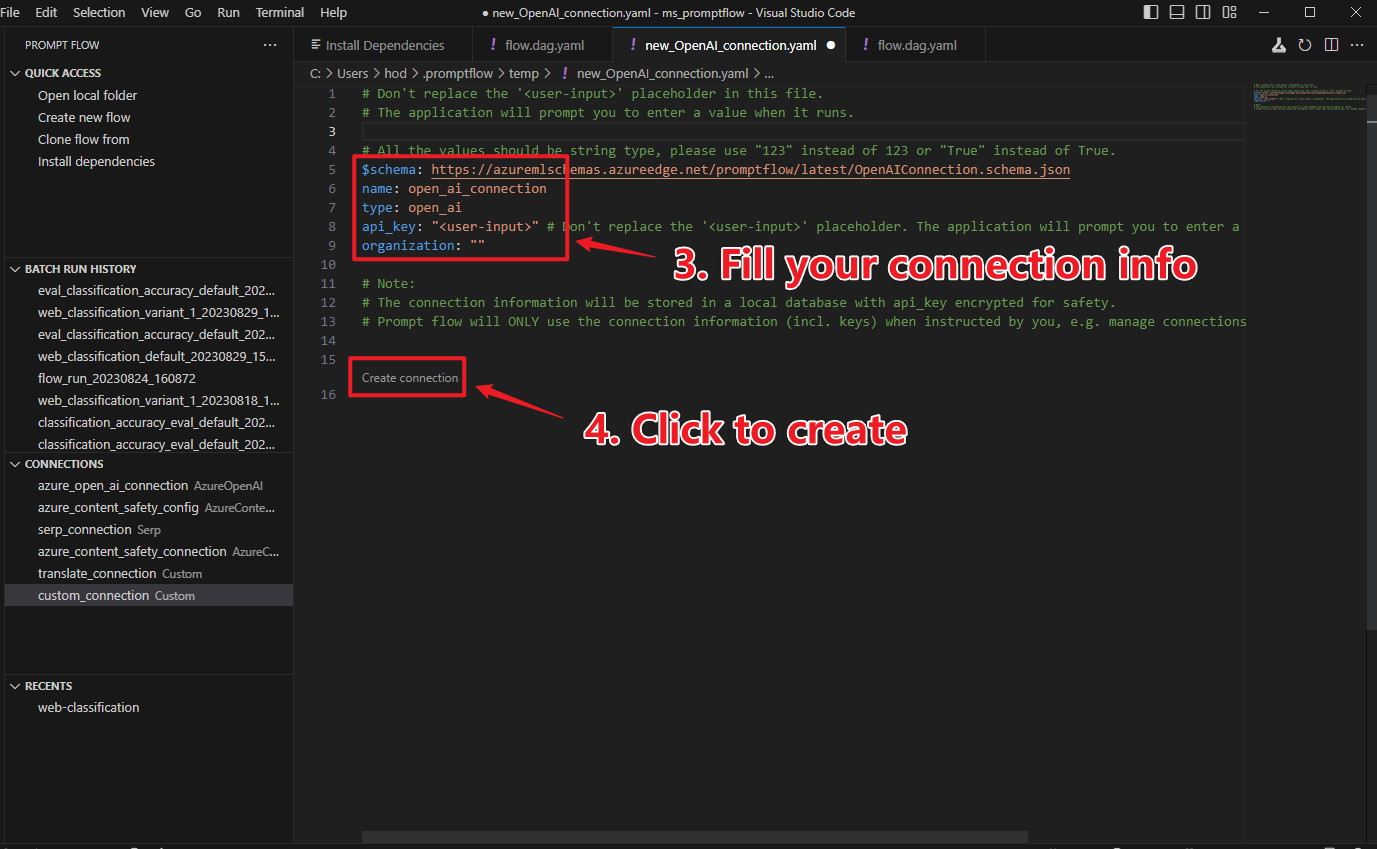Open the Install Dependencies tab
This screenshot has height=849, width=1377.
(383, 44)
